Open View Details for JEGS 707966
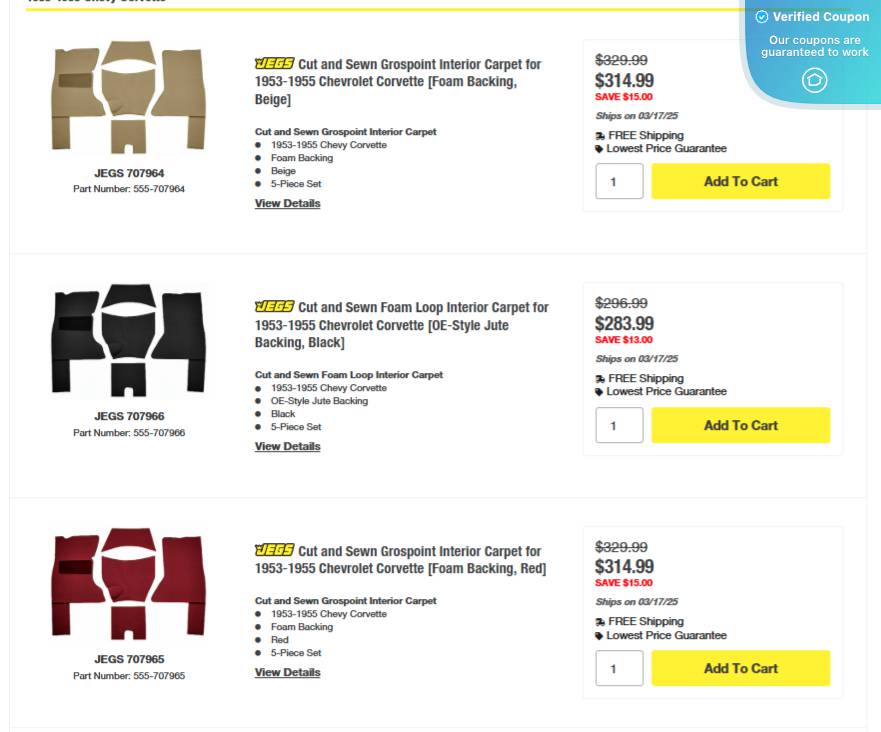The height and width of the screenshot is (732, 881). (287, 446)
